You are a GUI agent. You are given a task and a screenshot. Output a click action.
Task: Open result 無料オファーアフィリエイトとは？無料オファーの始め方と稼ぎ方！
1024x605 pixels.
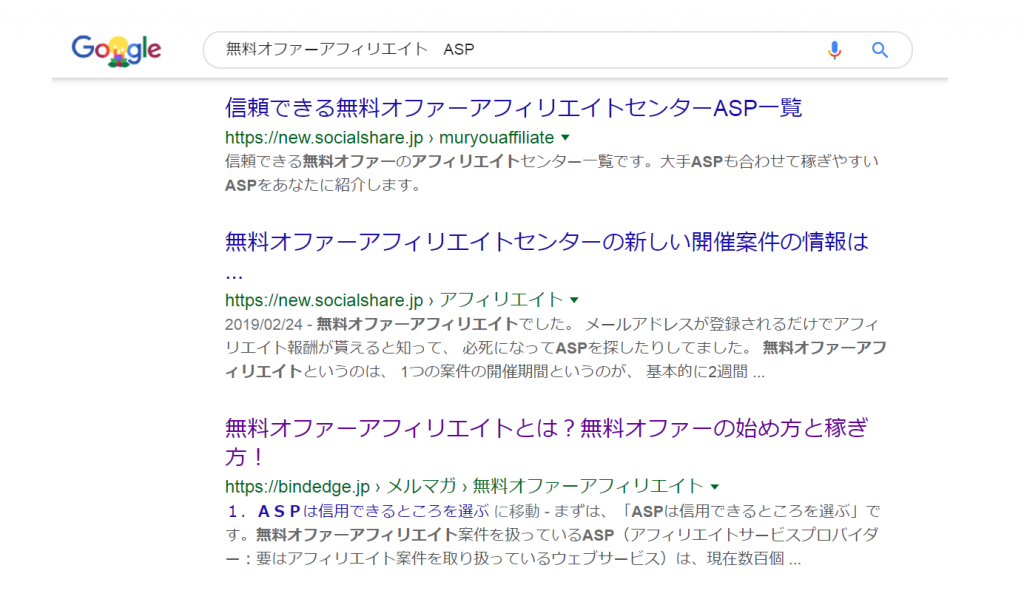547,442
